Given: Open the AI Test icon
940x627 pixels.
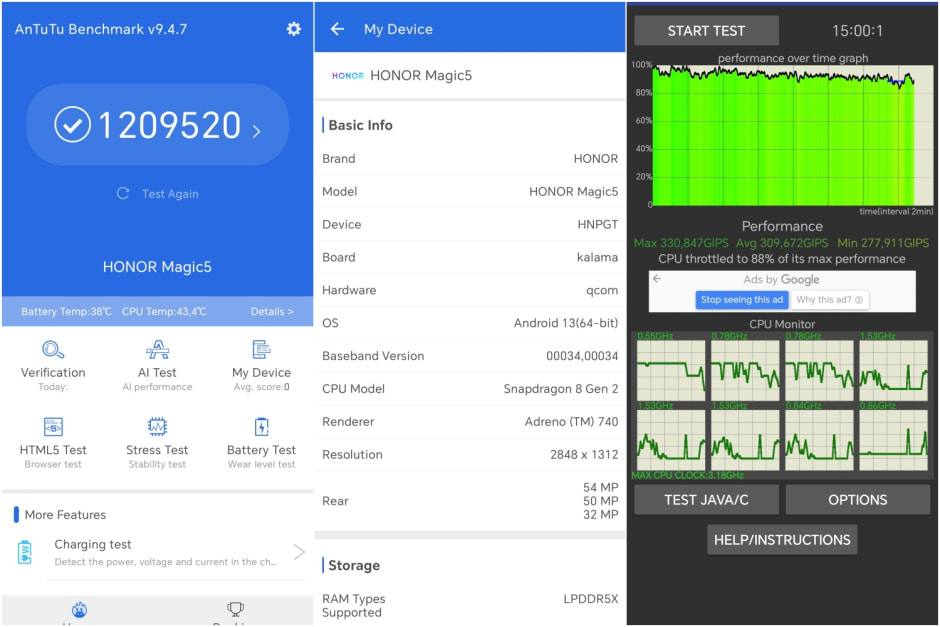Looking at the screenshot, I should pyautogui.click(x=157, y=350).
